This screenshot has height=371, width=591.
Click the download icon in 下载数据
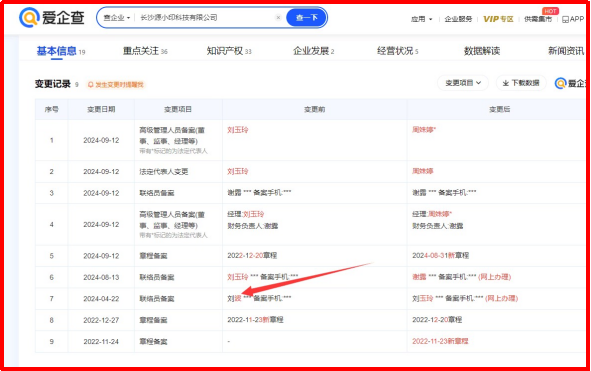point(506,83)
